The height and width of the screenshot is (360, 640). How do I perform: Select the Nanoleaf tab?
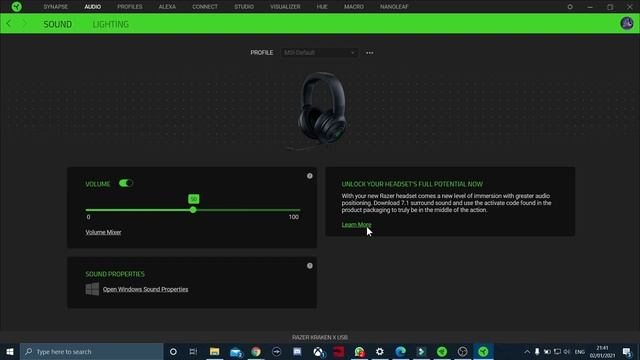pyautogui.click(x=394, y=7)
